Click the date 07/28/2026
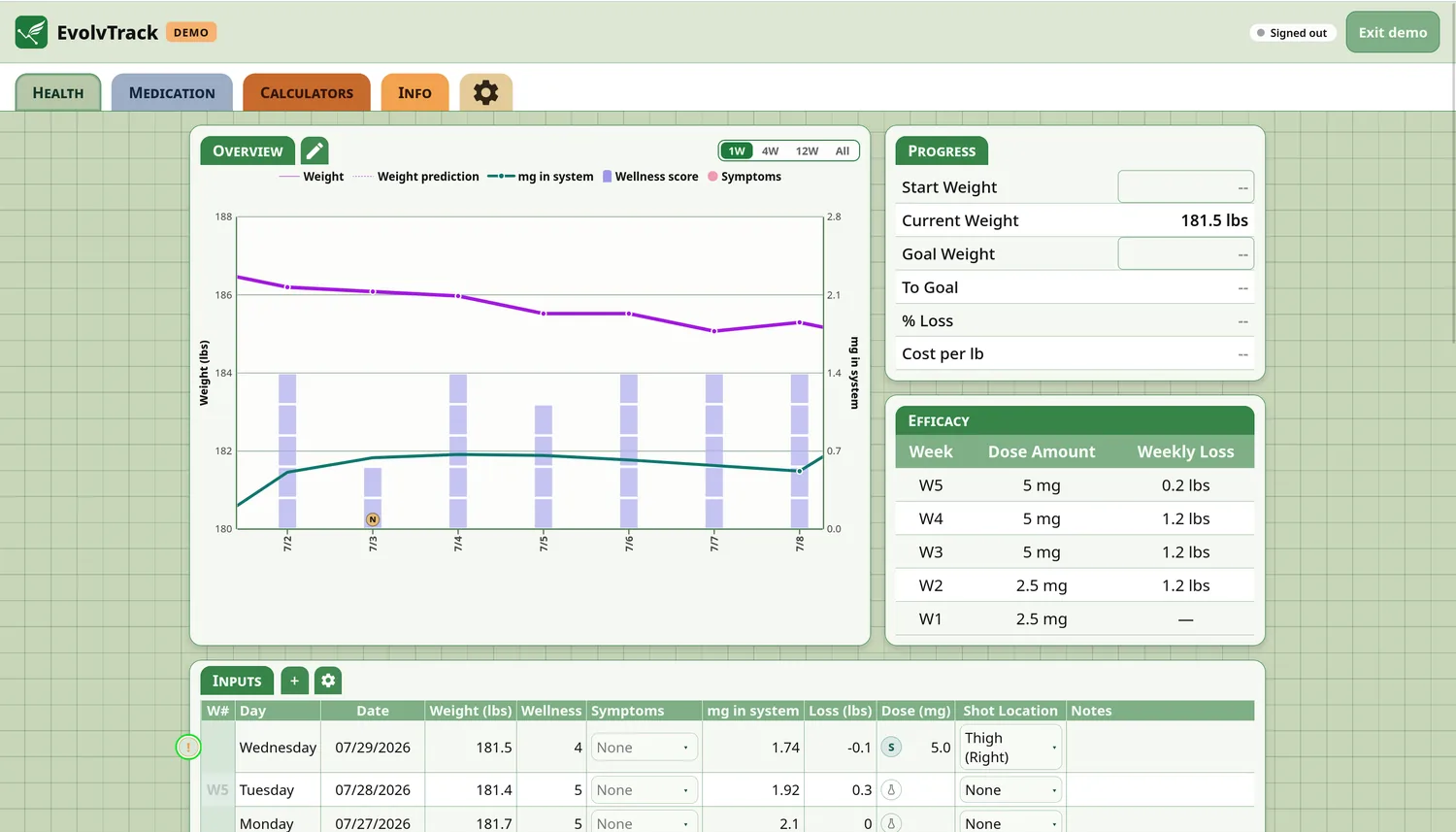Image resolution: width=1456 pixels, height=832 pixels. [x=373, y=789]
